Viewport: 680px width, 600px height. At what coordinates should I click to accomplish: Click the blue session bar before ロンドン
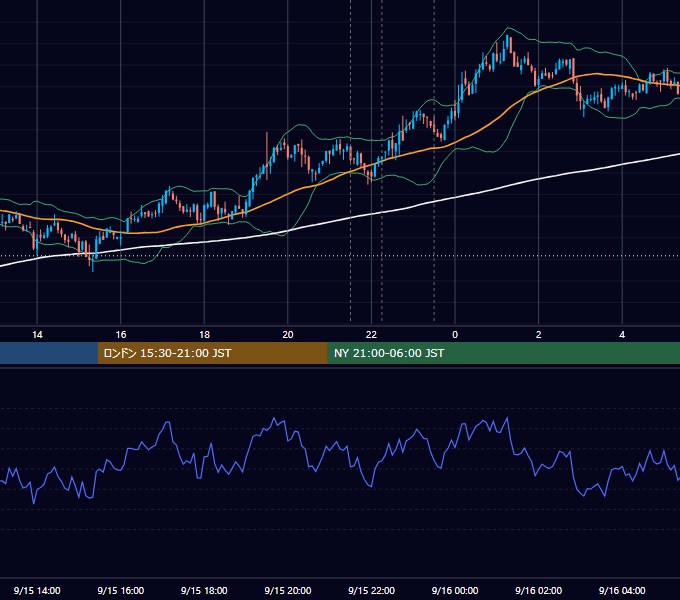coord(49,353)
